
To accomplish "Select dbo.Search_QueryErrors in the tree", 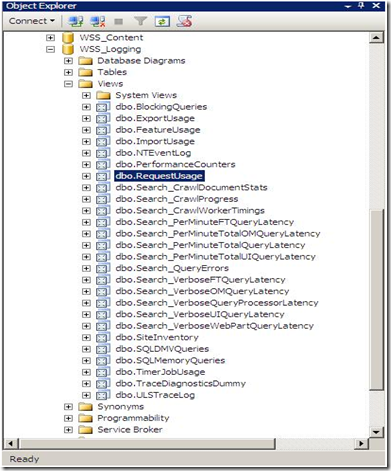I will 172,268.
